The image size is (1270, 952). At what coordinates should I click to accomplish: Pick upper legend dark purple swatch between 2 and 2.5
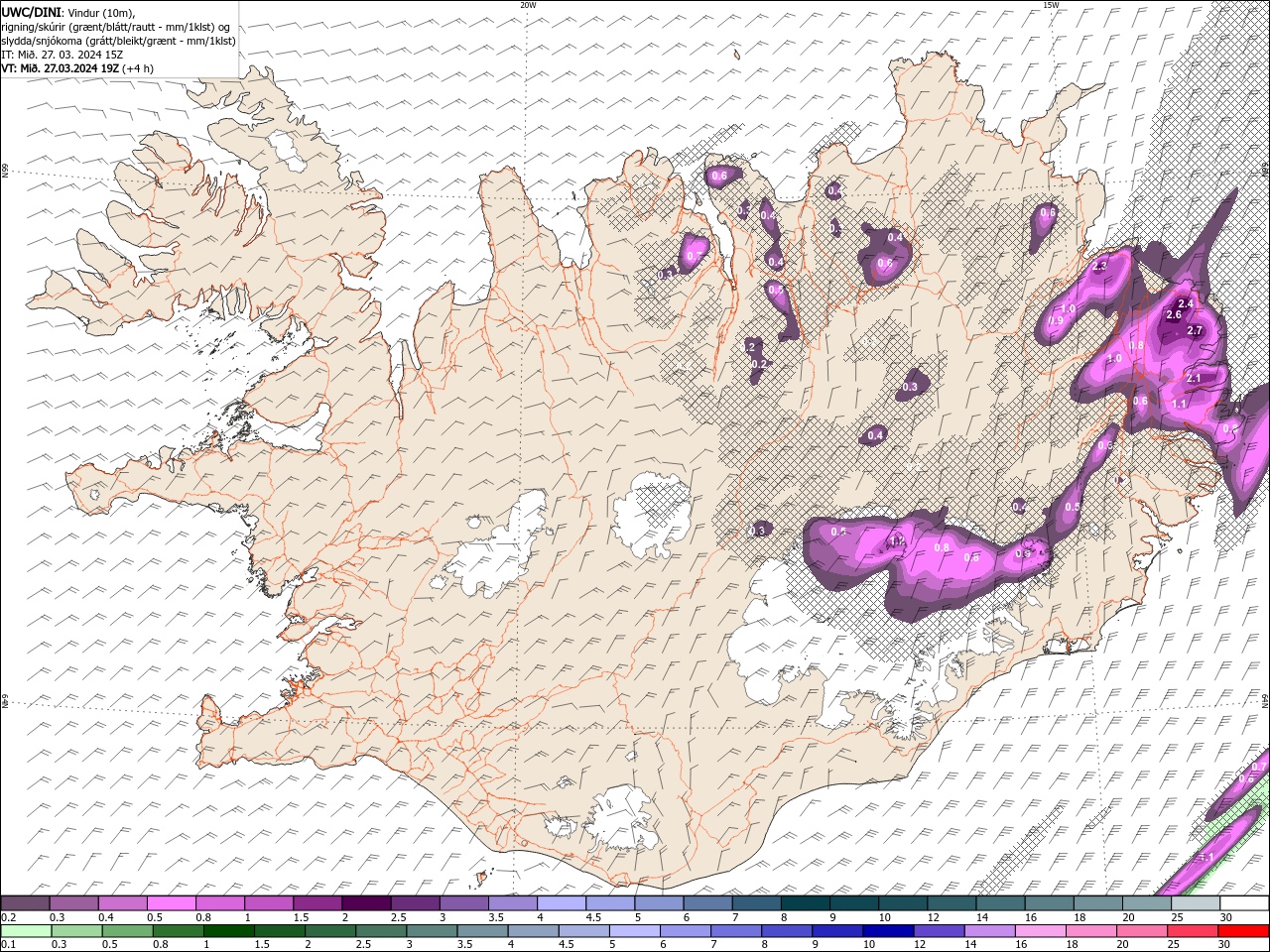pyautogui.click(x=366, y=903)
